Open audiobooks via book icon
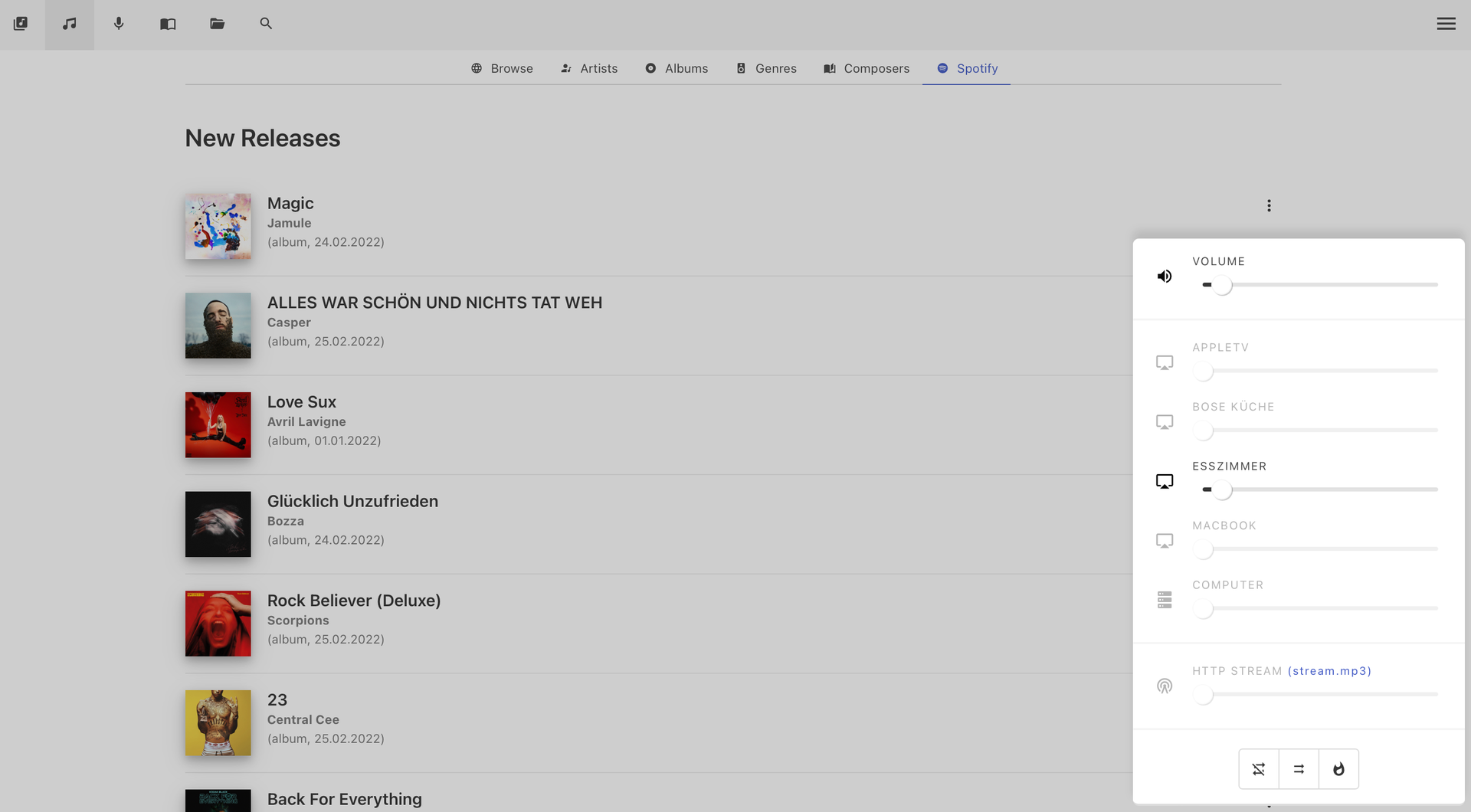 (168, 24)
